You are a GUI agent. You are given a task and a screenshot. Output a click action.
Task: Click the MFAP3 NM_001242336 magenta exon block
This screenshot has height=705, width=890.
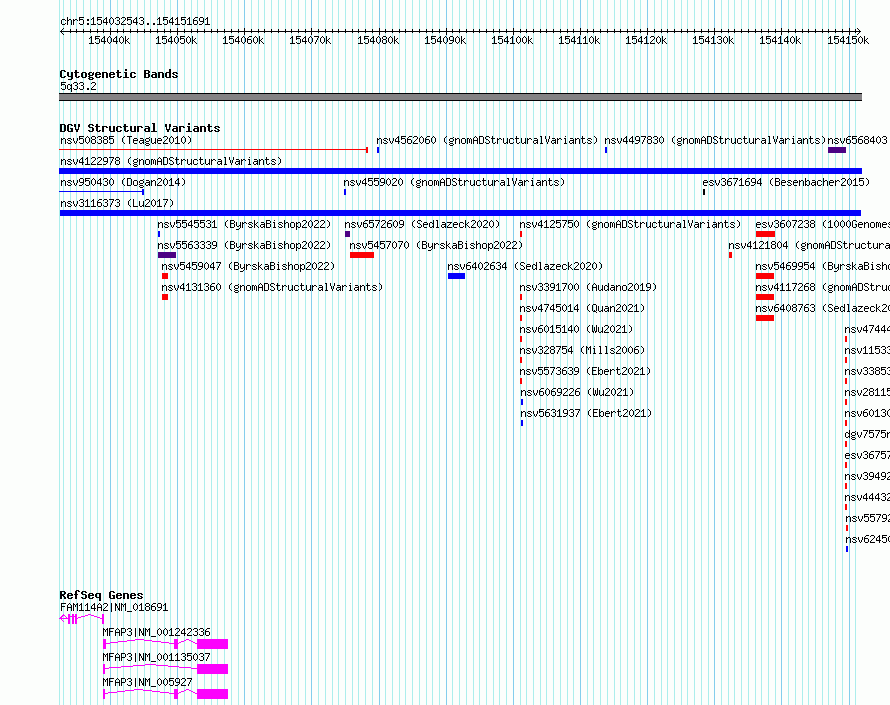coord(212,644)
